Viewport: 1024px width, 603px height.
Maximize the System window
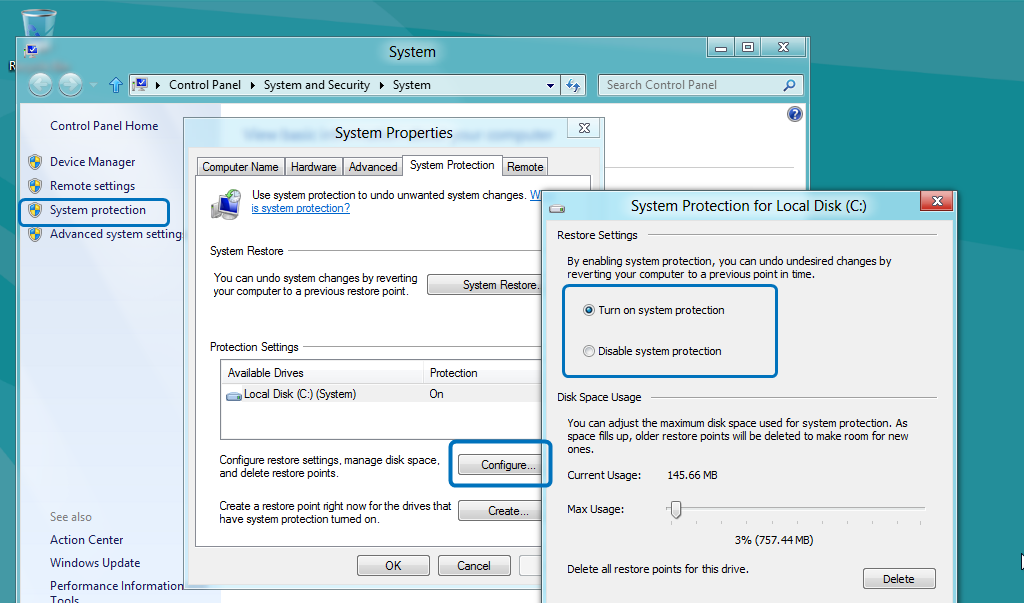[x=748, y=47]
